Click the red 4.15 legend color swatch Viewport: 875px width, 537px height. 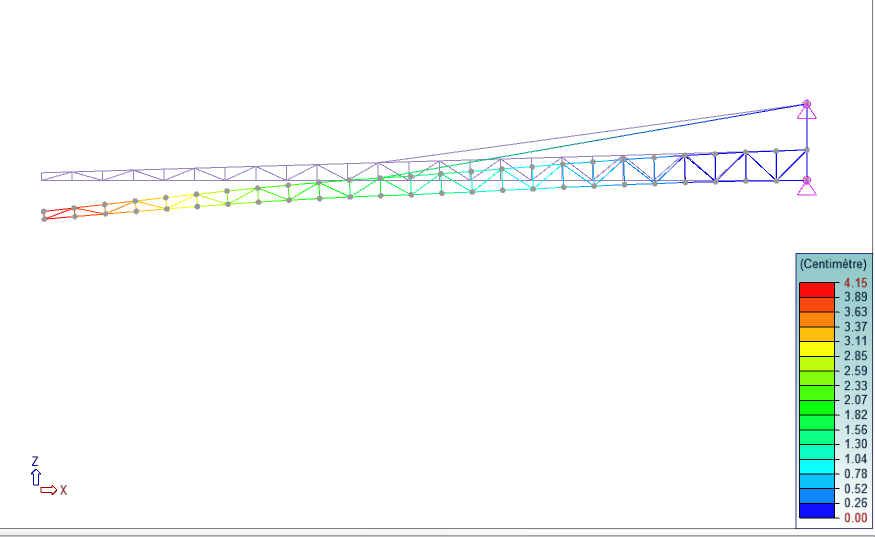817,290
